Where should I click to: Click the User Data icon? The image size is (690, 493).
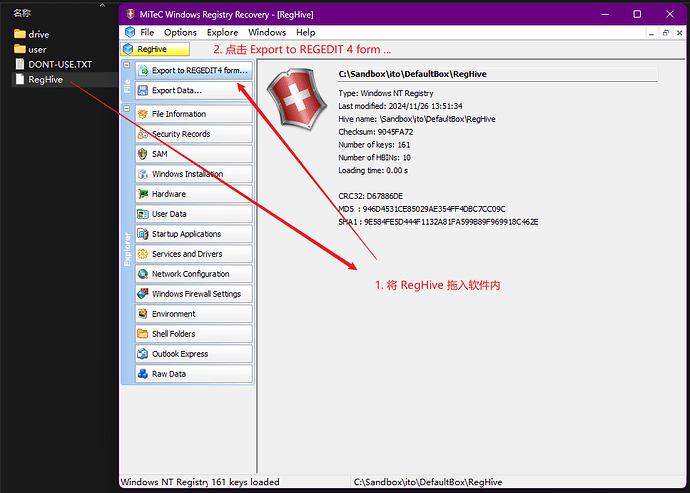pyautogui.click(x=143, y=214)
